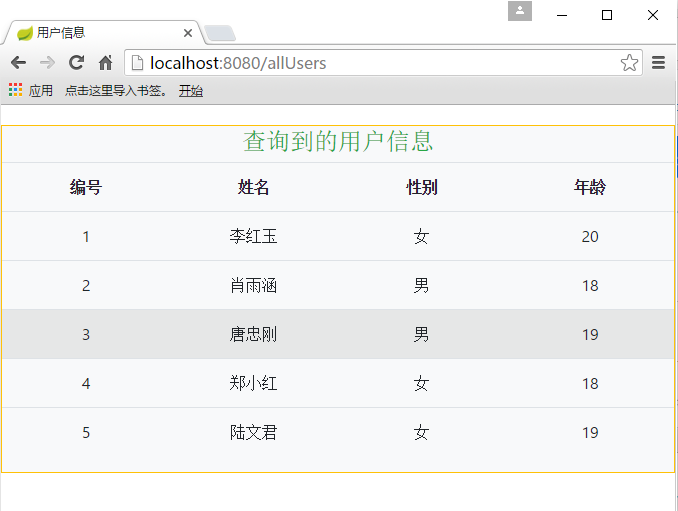Screen dimensions: 678x511
Task: Go to the home page icon
Action: 106,63
